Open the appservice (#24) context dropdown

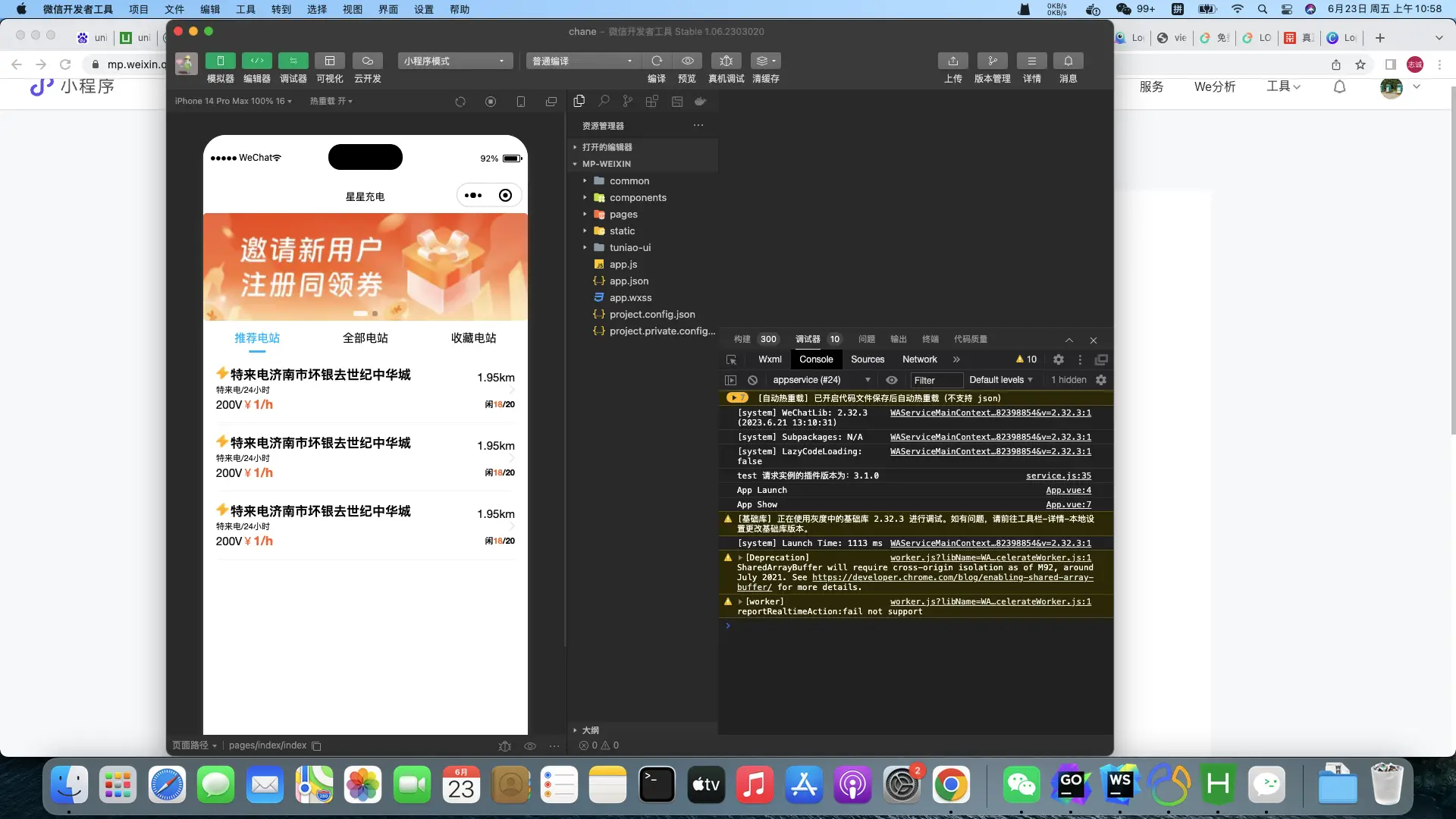821,380
